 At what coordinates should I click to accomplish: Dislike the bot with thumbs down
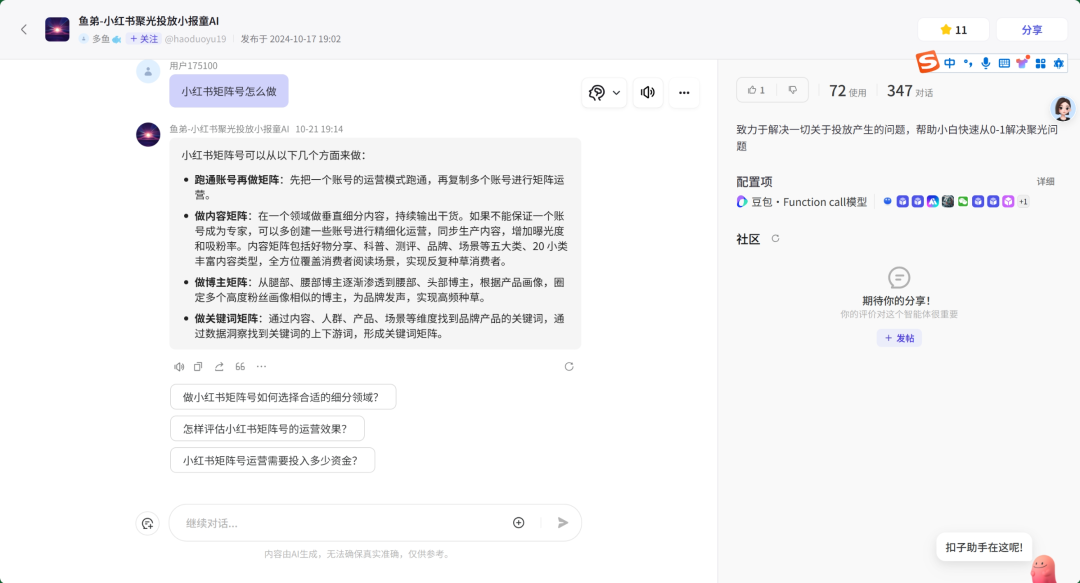click(793, 90)
